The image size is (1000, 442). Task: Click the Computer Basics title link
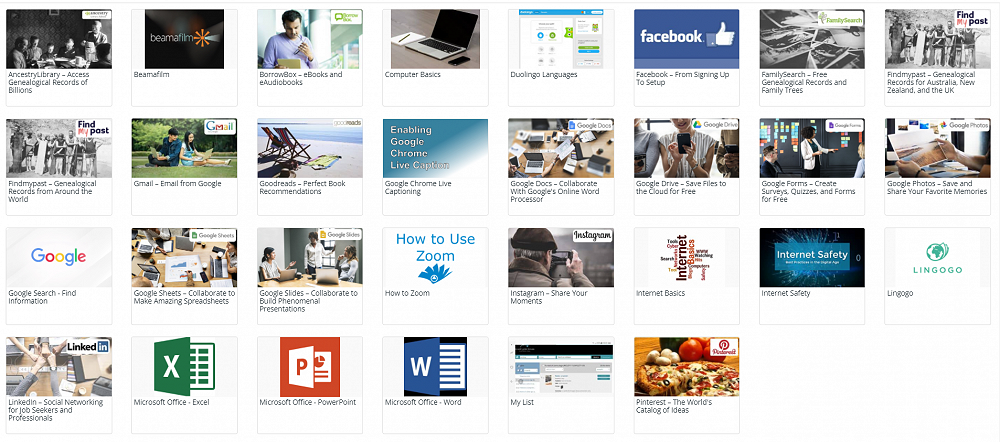(414, 75)
